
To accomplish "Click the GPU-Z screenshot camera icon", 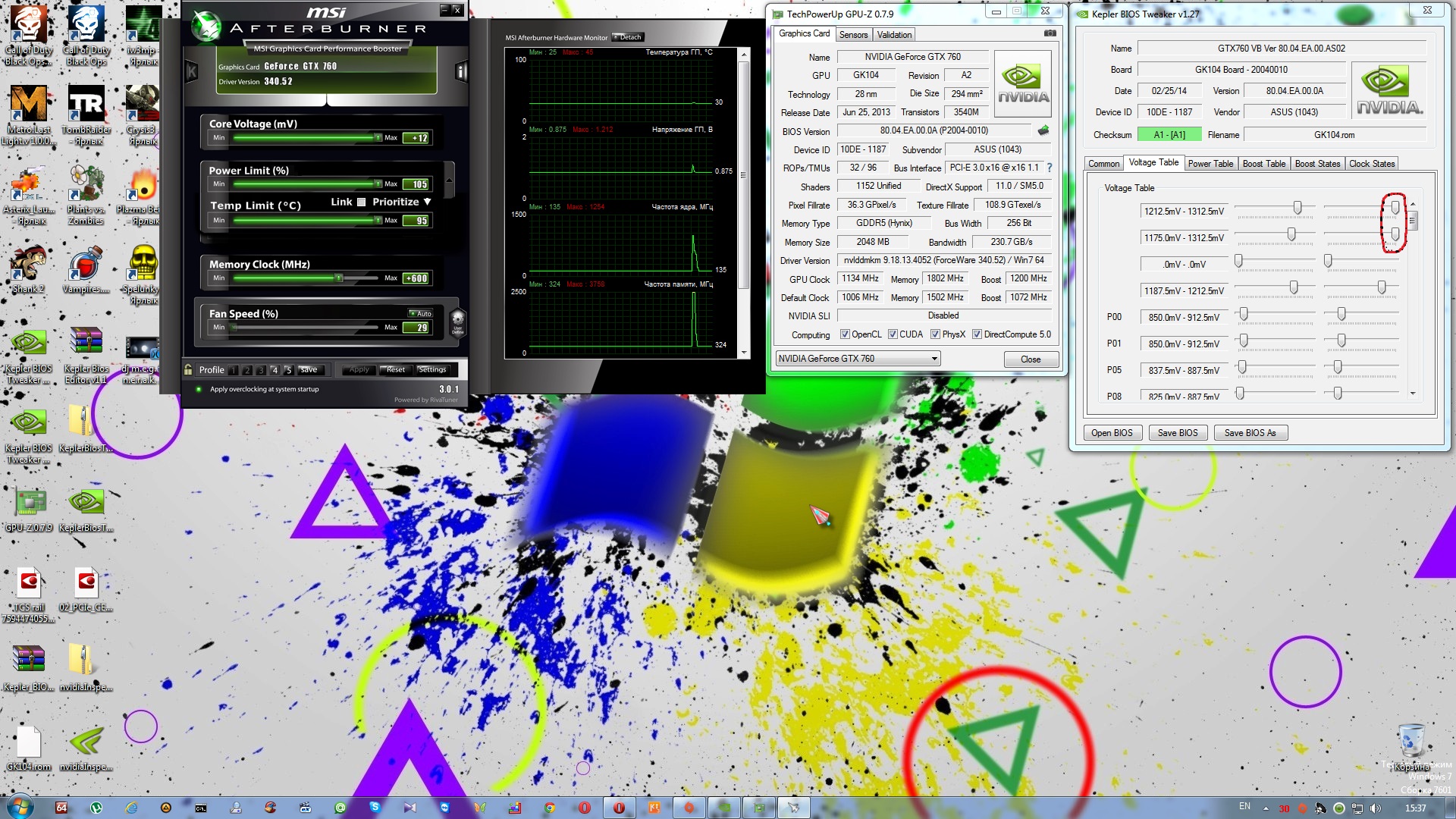I will point(1050,33).
